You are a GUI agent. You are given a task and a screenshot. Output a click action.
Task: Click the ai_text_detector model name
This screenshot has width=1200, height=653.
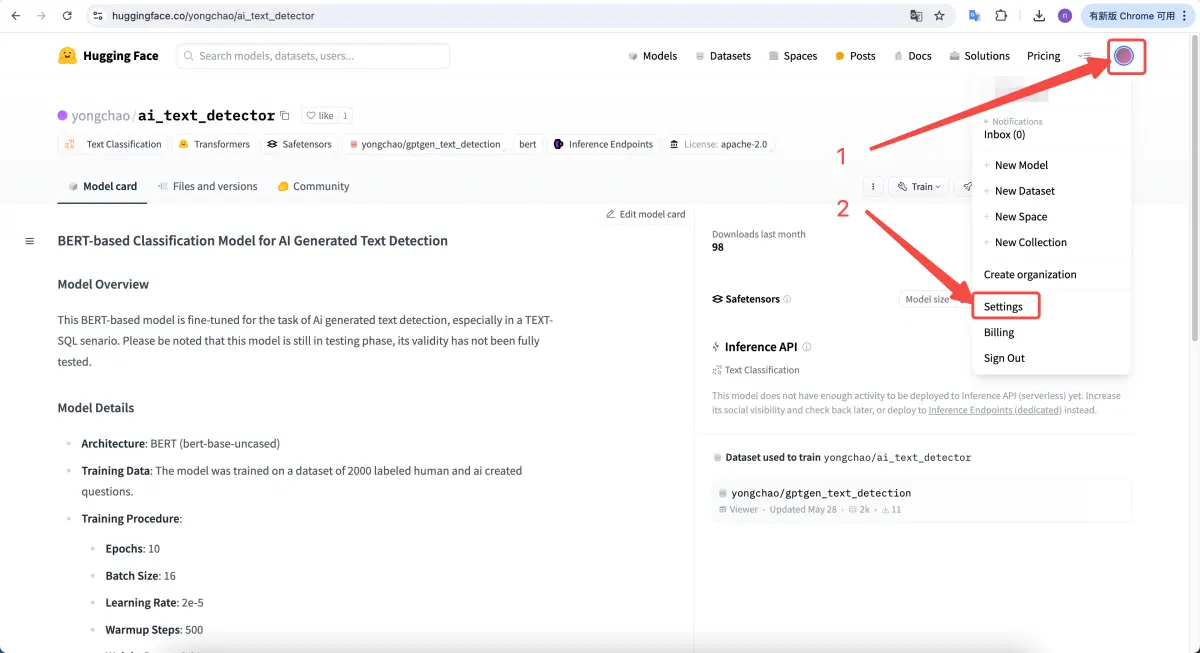[x=206, y=116]
